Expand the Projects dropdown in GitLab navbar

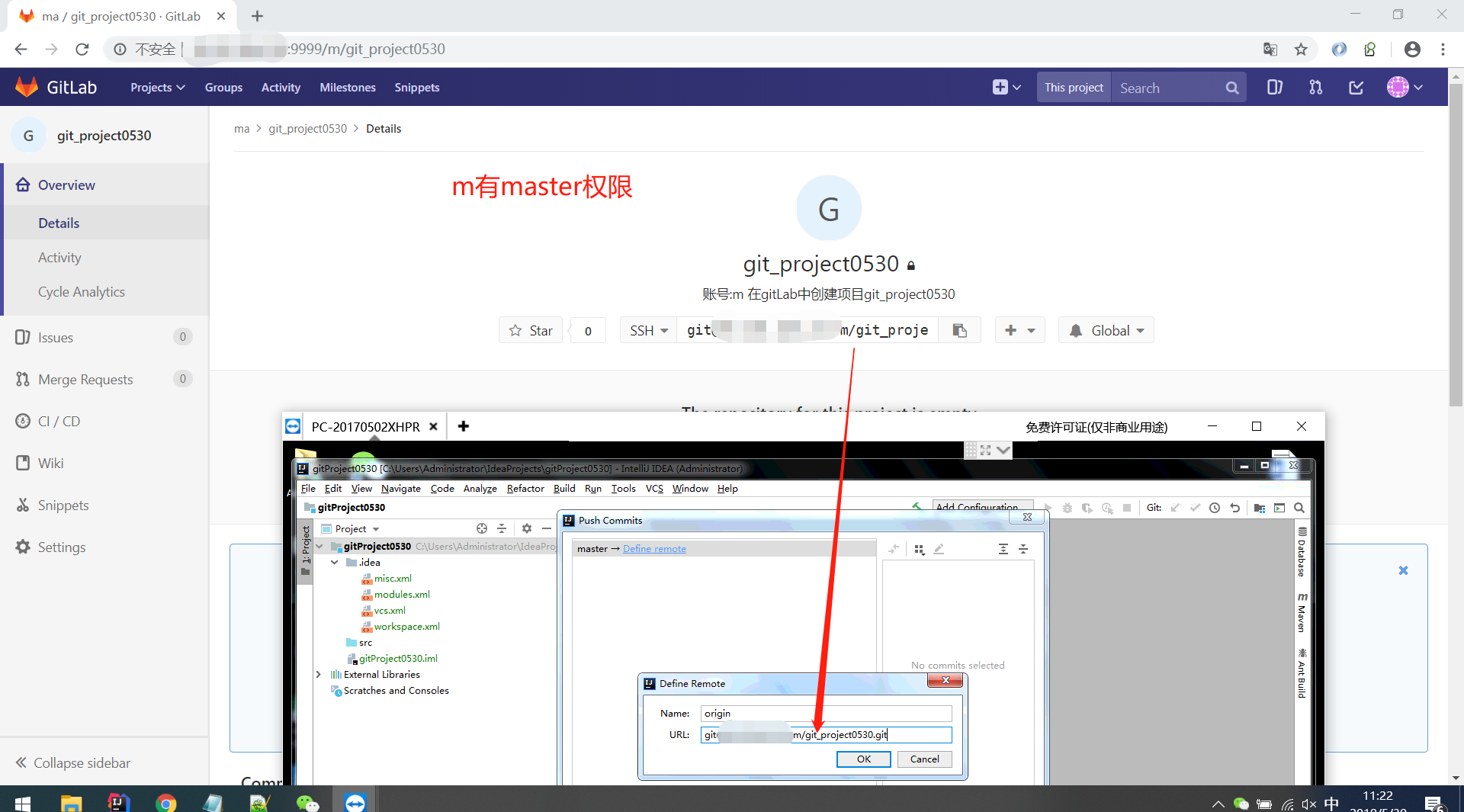157,88
